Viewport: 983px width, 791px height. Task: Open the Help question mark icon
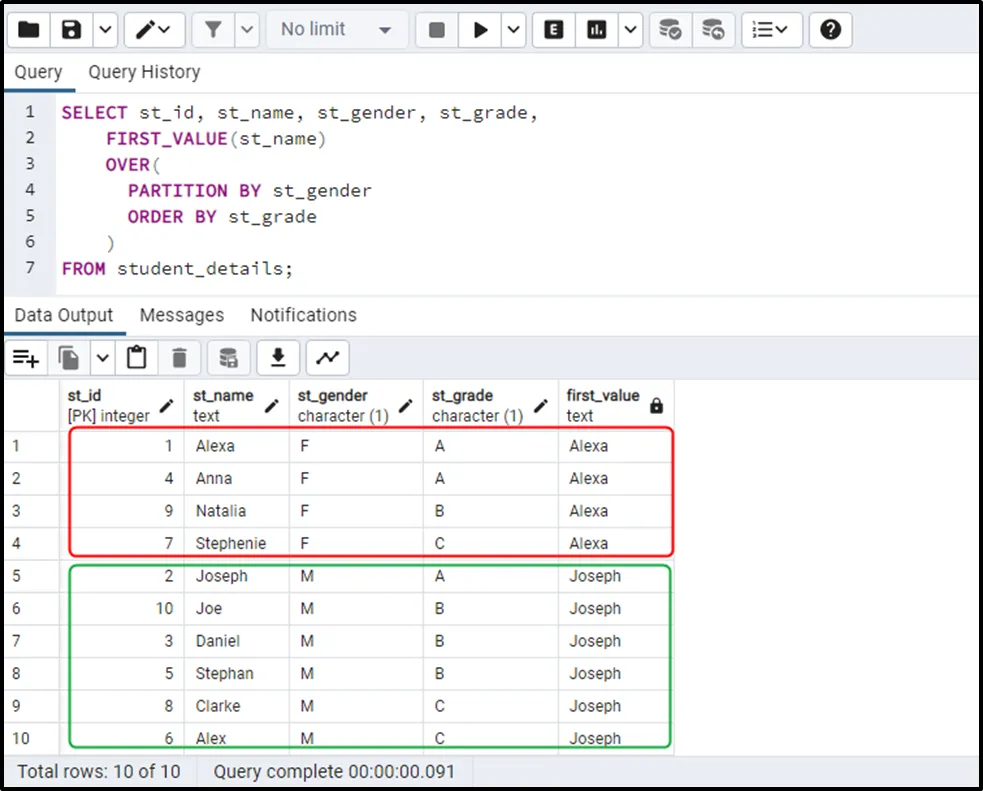tap(830, 30)
